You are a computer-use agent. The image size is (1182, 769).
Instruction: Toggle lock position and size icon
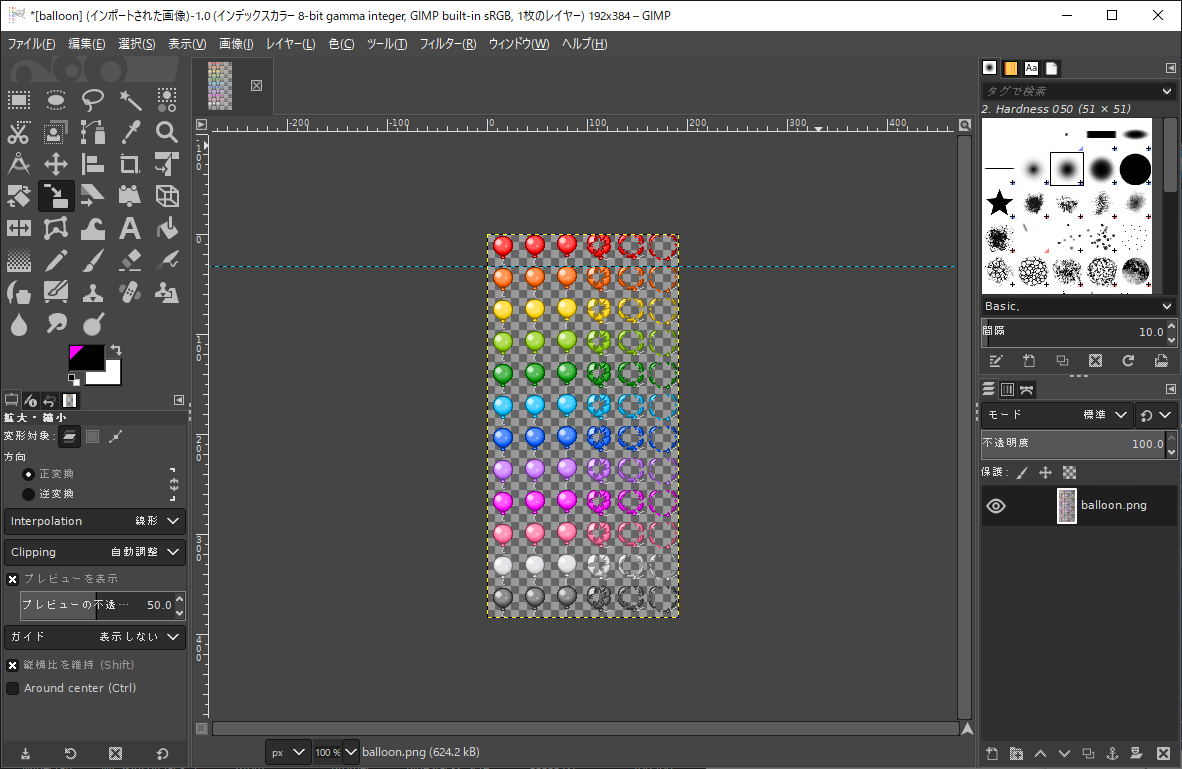[x=1045, y=473]
